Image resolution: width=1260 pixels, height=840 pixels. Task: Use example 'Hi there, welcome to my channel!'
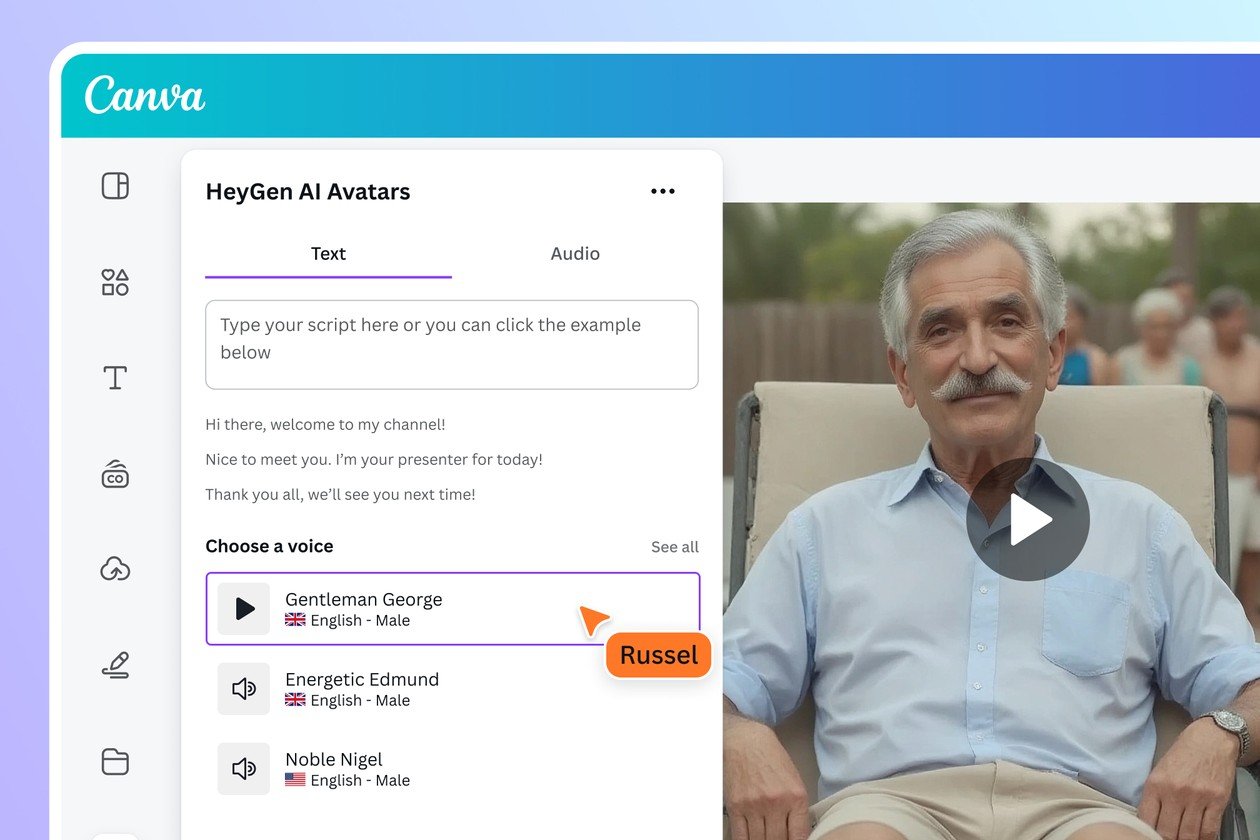point(325,425)
